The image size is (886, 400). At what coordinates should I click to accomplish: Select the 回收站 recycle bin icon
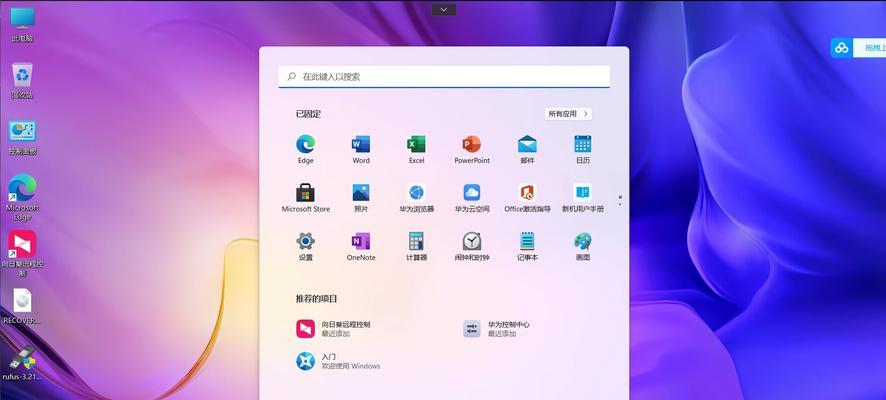(x=22, y=80)
